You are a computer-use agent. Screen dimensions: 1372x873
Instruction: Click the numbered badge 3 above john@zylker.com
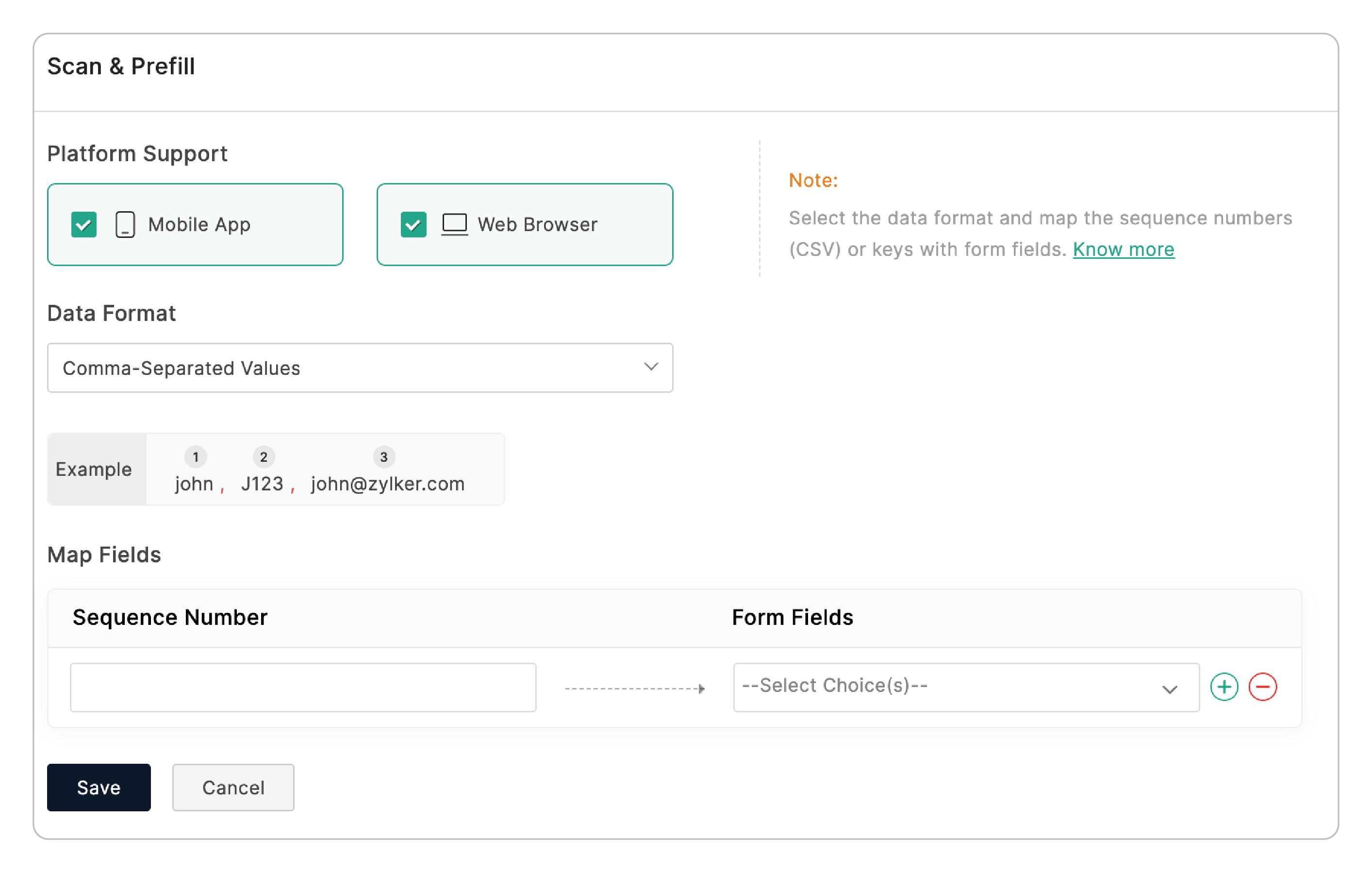[384, 456]
